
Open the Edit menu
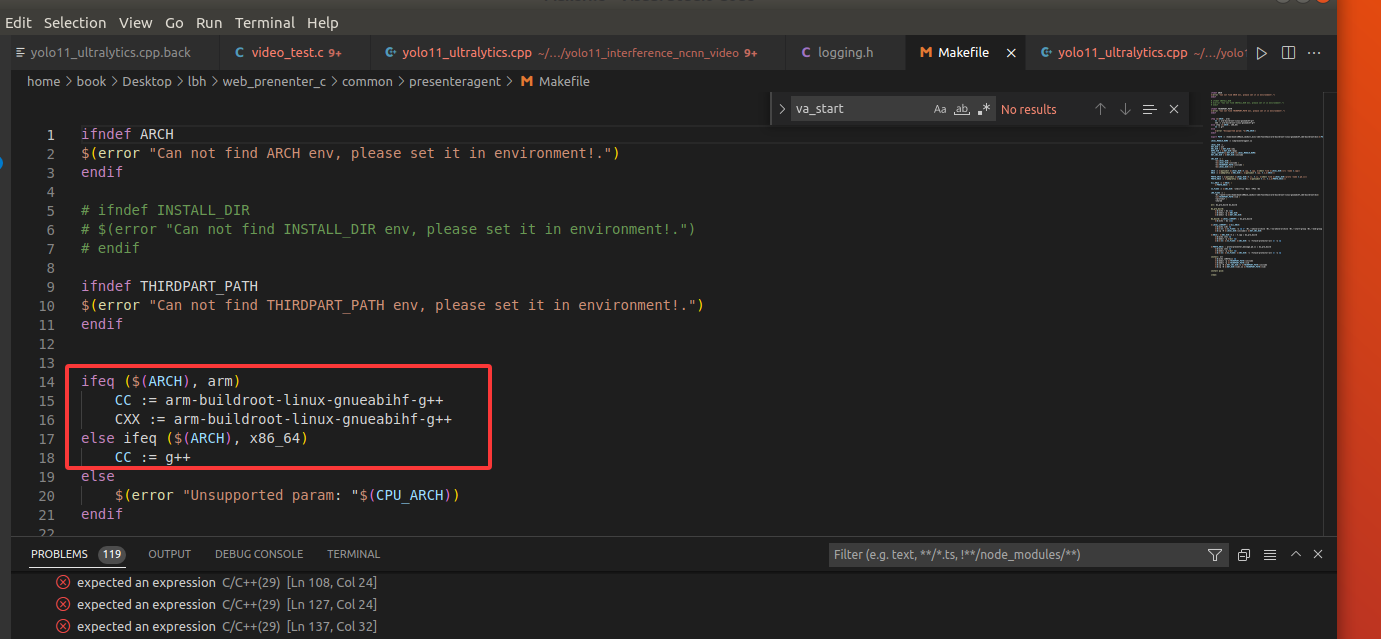pyautogui.click(x=18, y=22)
